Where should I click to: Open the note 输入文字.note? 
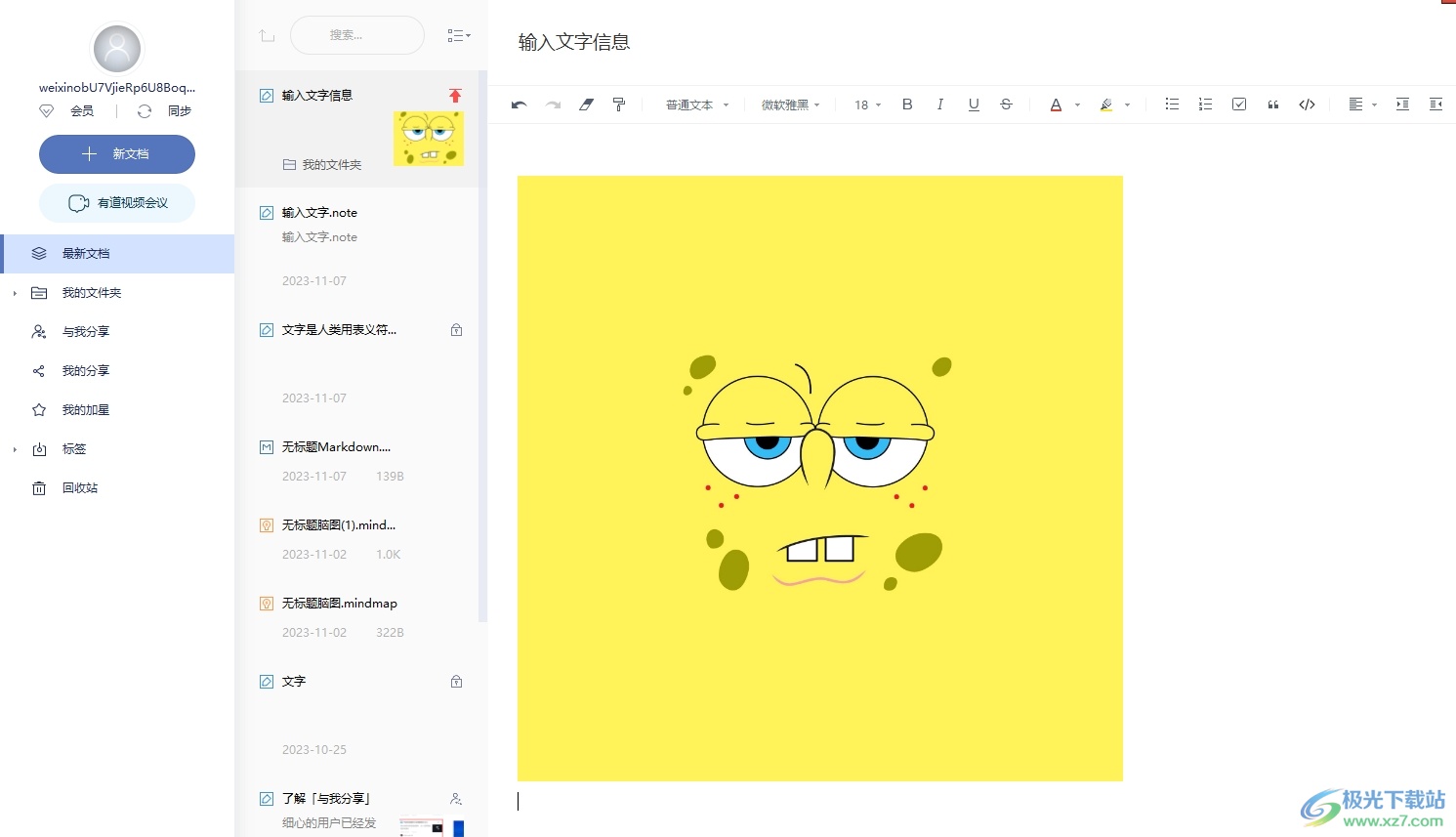pyautogui.click(x=356, y=246)
